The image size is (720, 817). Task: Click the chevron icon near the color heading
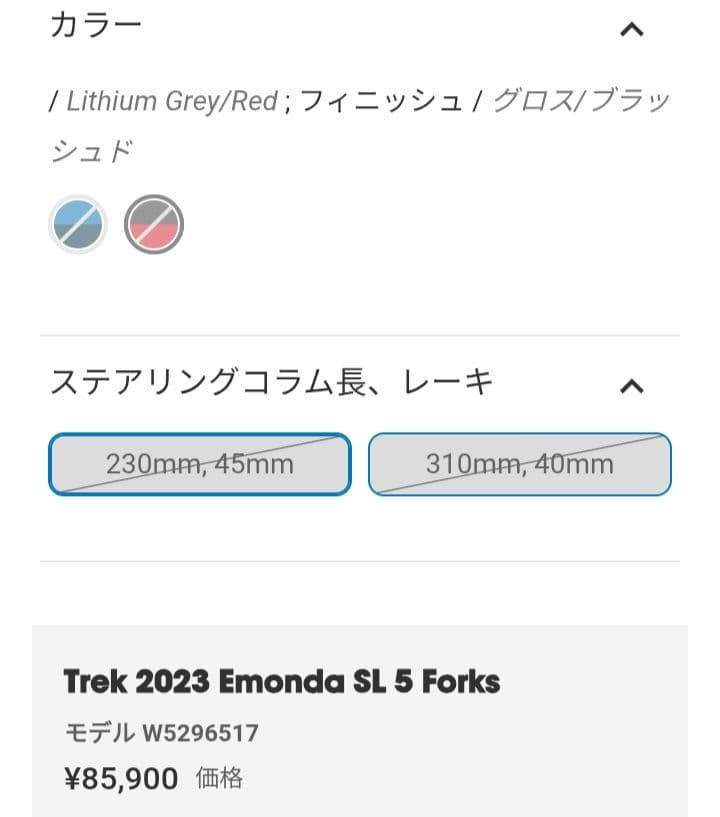point(632,30)
